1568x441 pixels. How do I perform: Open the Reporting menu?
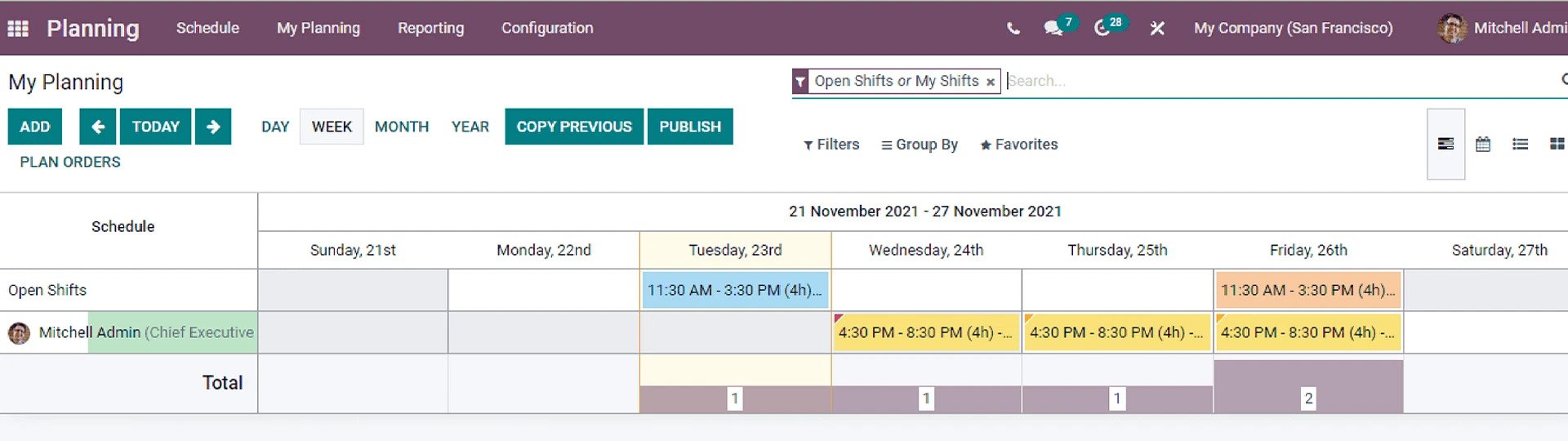click(x=430, y=28)
